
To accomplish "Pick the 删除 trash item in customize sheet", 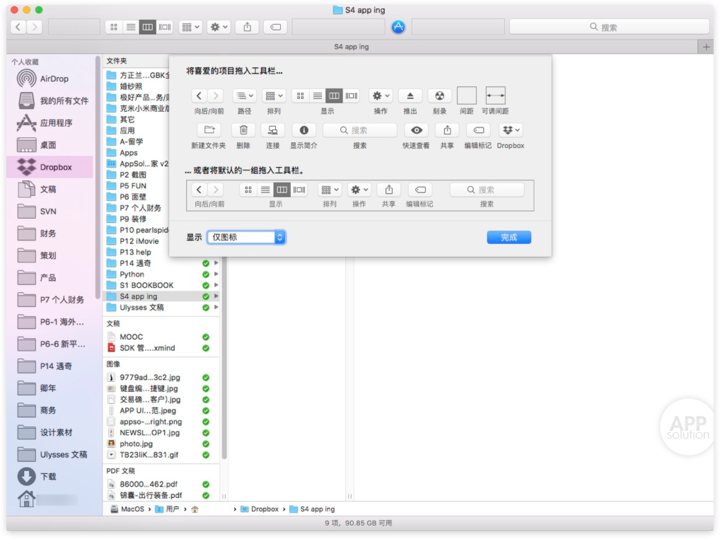I will coord(243,130).
